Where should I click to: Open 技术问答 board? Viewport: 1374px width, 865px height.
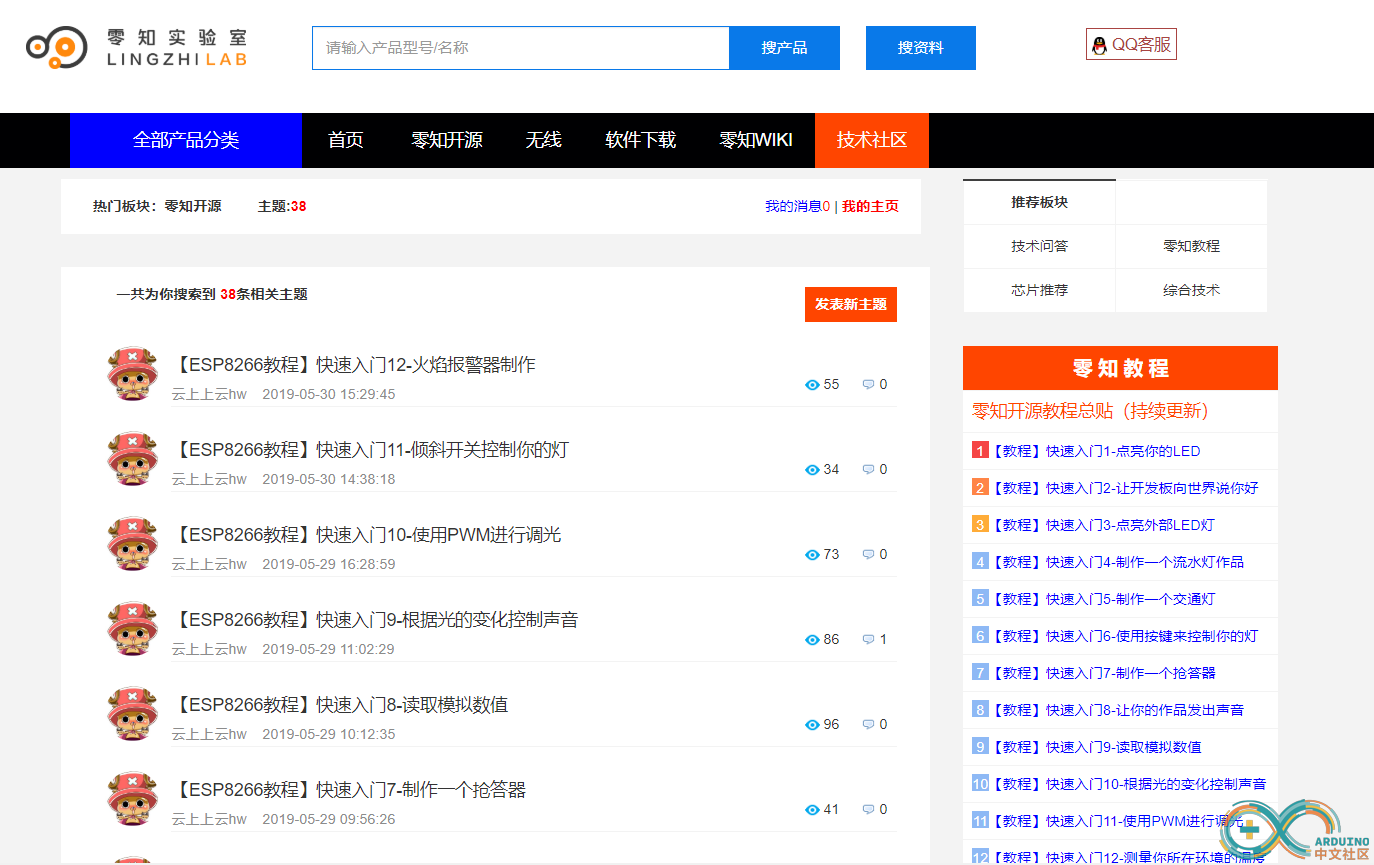click(x=1039, y=246)
